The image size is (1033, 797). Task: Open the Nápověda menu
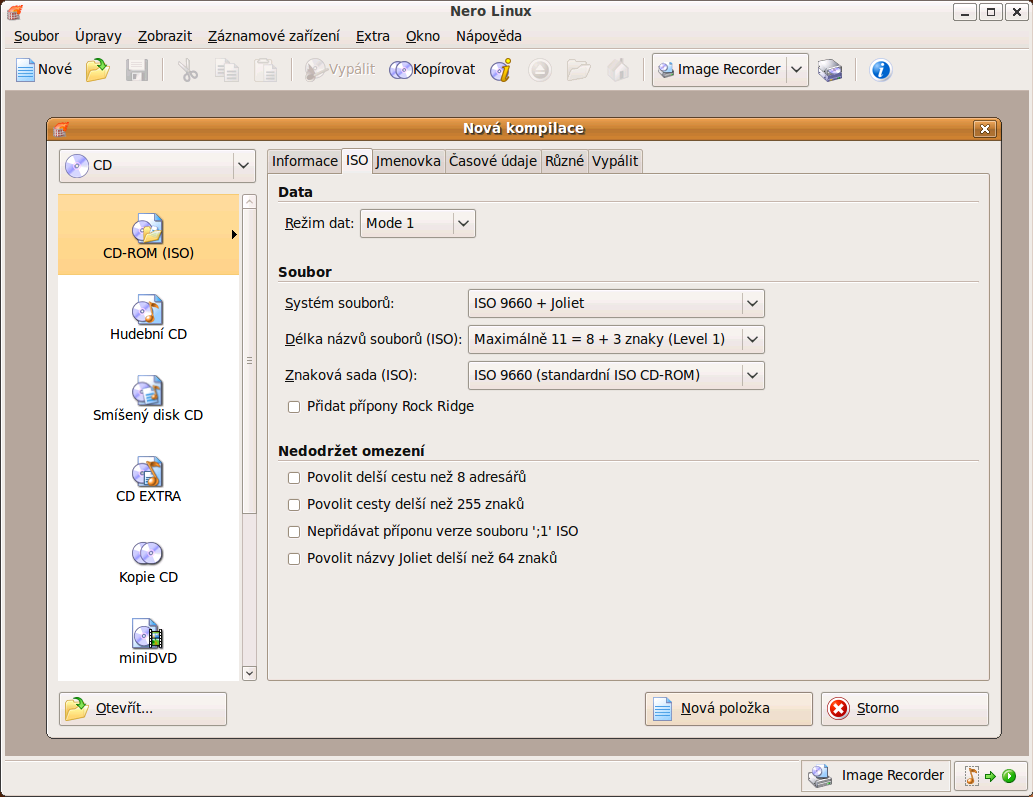click(x=489, y=36)
